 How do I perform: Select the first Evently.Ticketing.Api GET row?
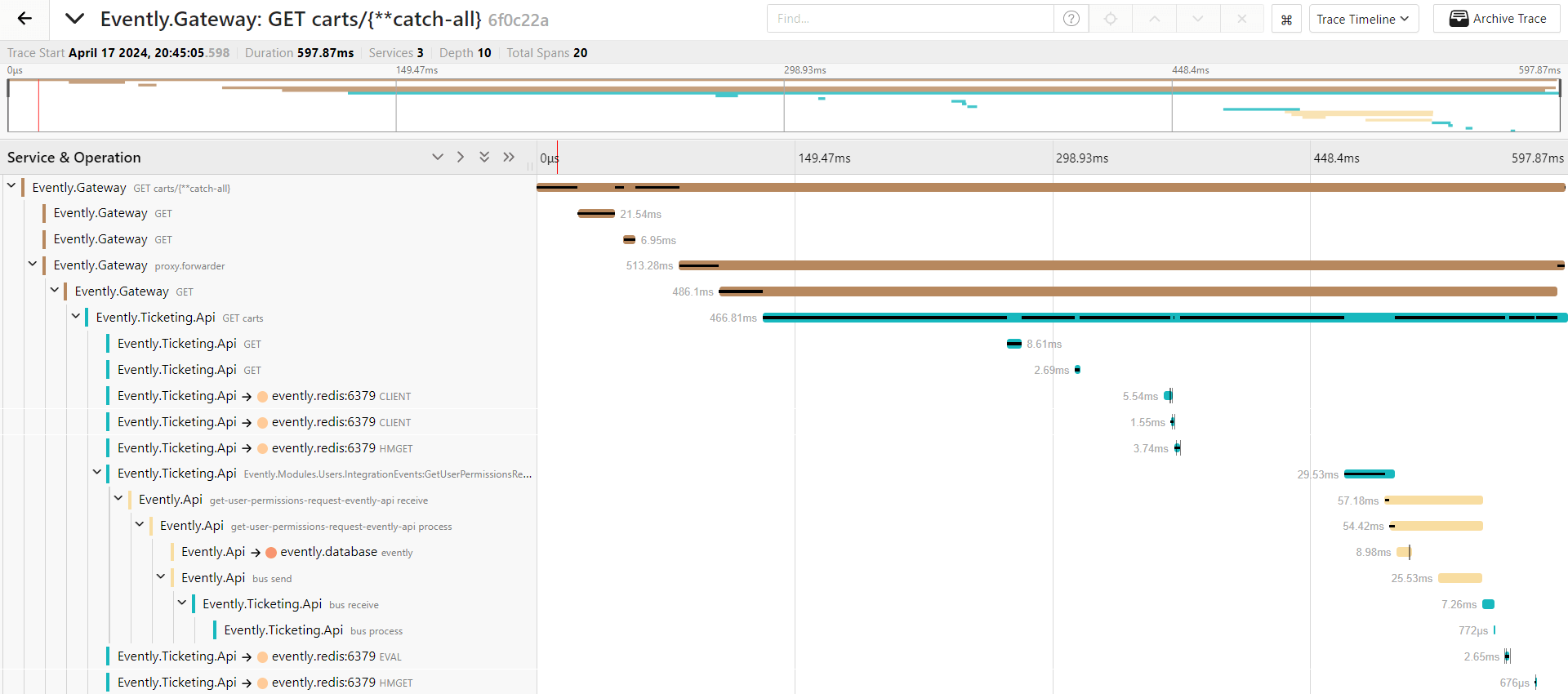click(x=322, y=344)
